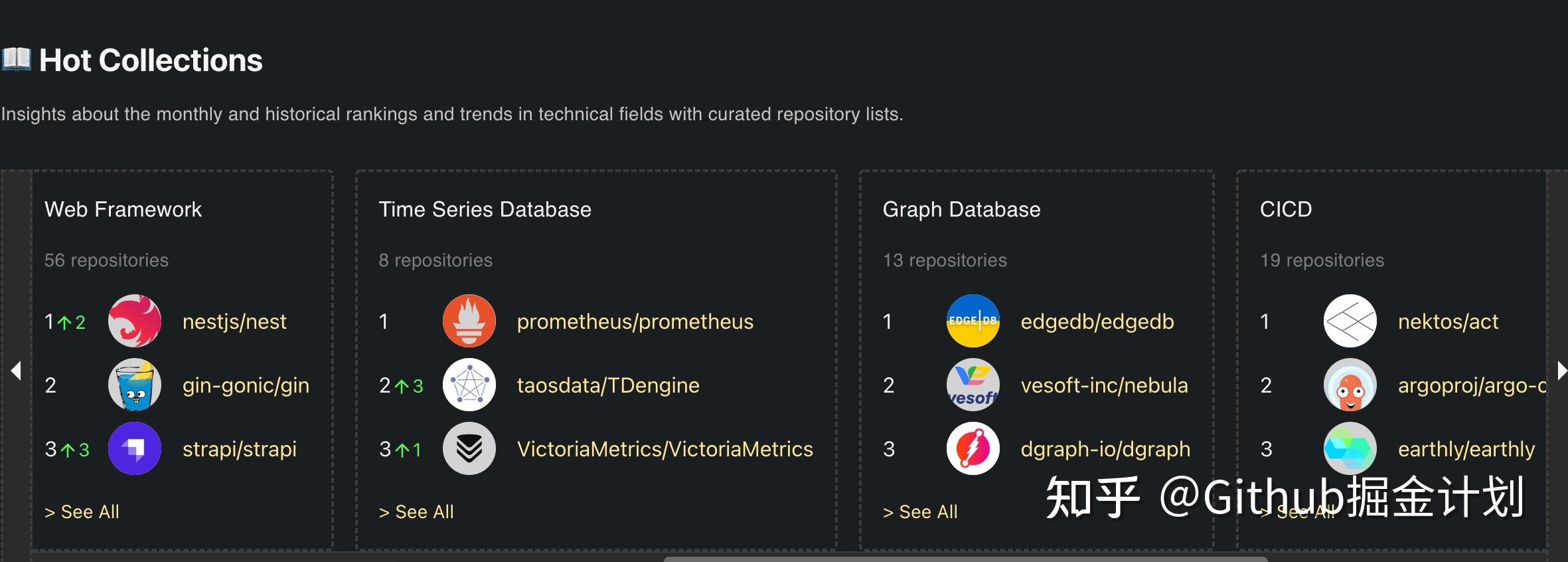
Task: Open the earthly/earthly repository link
Action: click(x=1466, y=449)
